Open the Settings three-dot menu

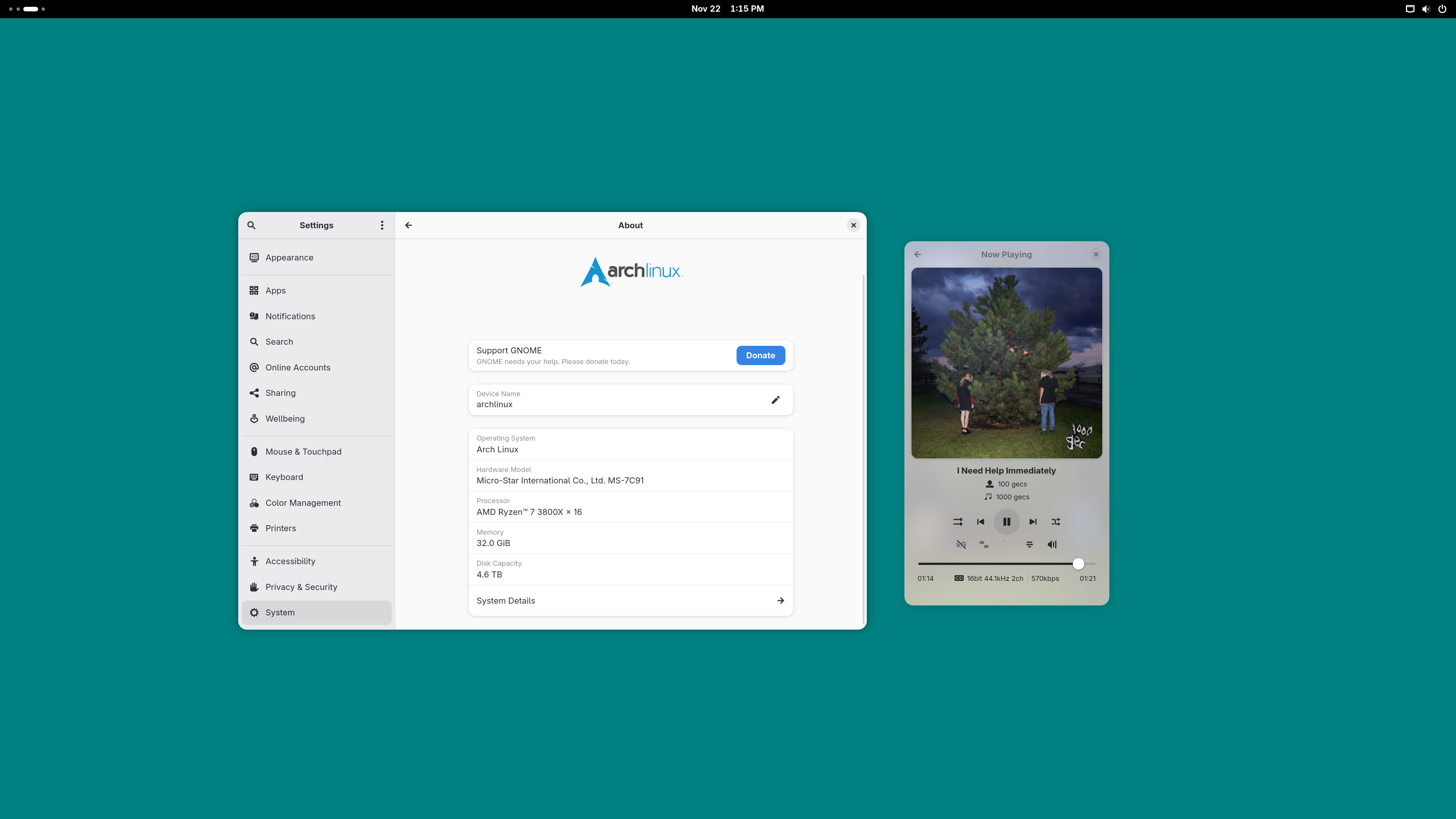[382, 225]
